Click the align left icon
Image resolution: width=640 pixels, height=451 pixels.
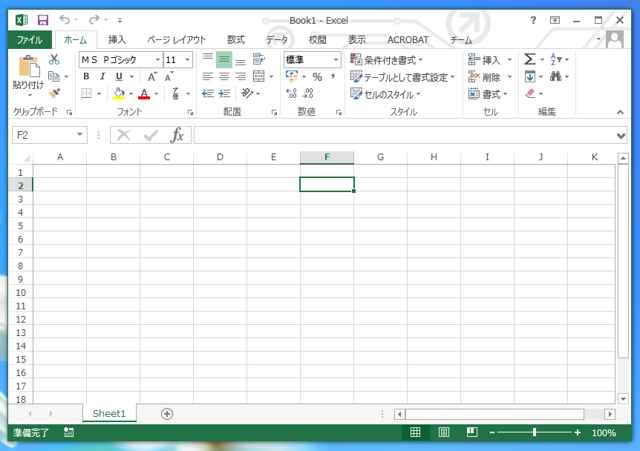(x=208, y=77)
